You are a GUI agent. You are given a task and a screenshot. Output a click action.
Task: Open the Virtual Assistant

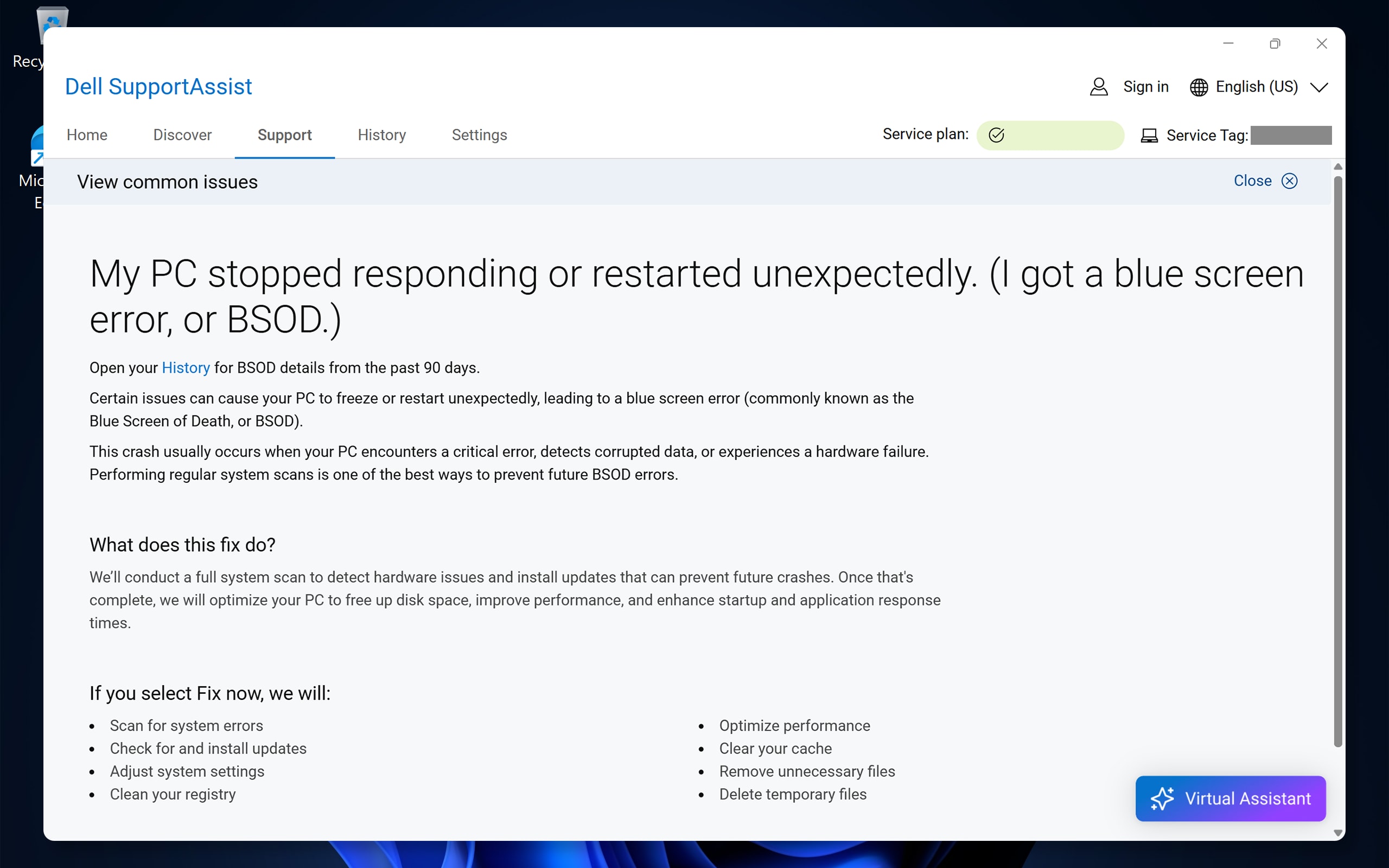point(1230,799)
